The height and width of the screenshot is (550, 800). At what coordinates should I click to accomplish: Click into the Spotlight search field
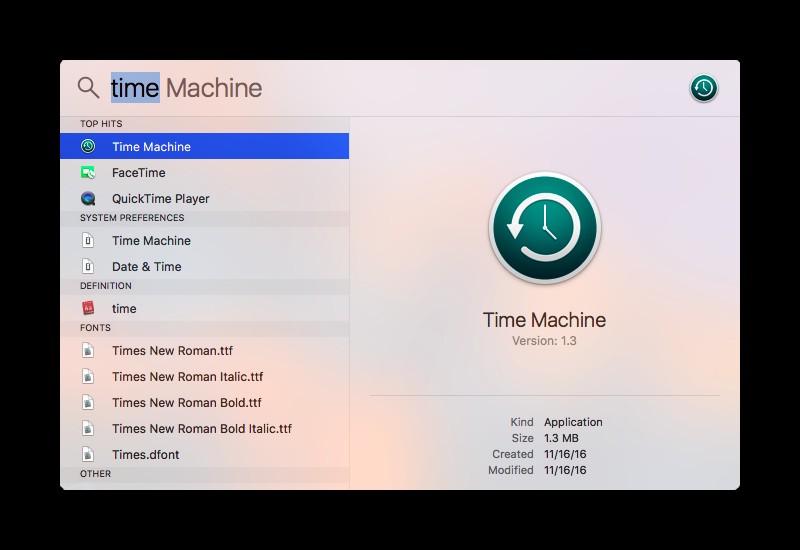pos(393,88)
